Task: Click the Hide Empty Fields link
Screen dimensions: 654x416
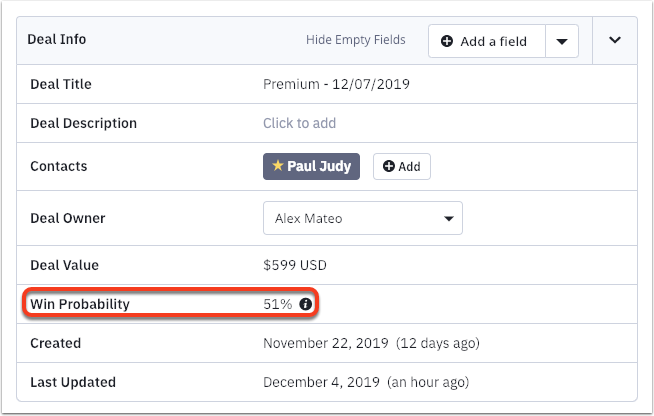Action: tap(355, 40)
